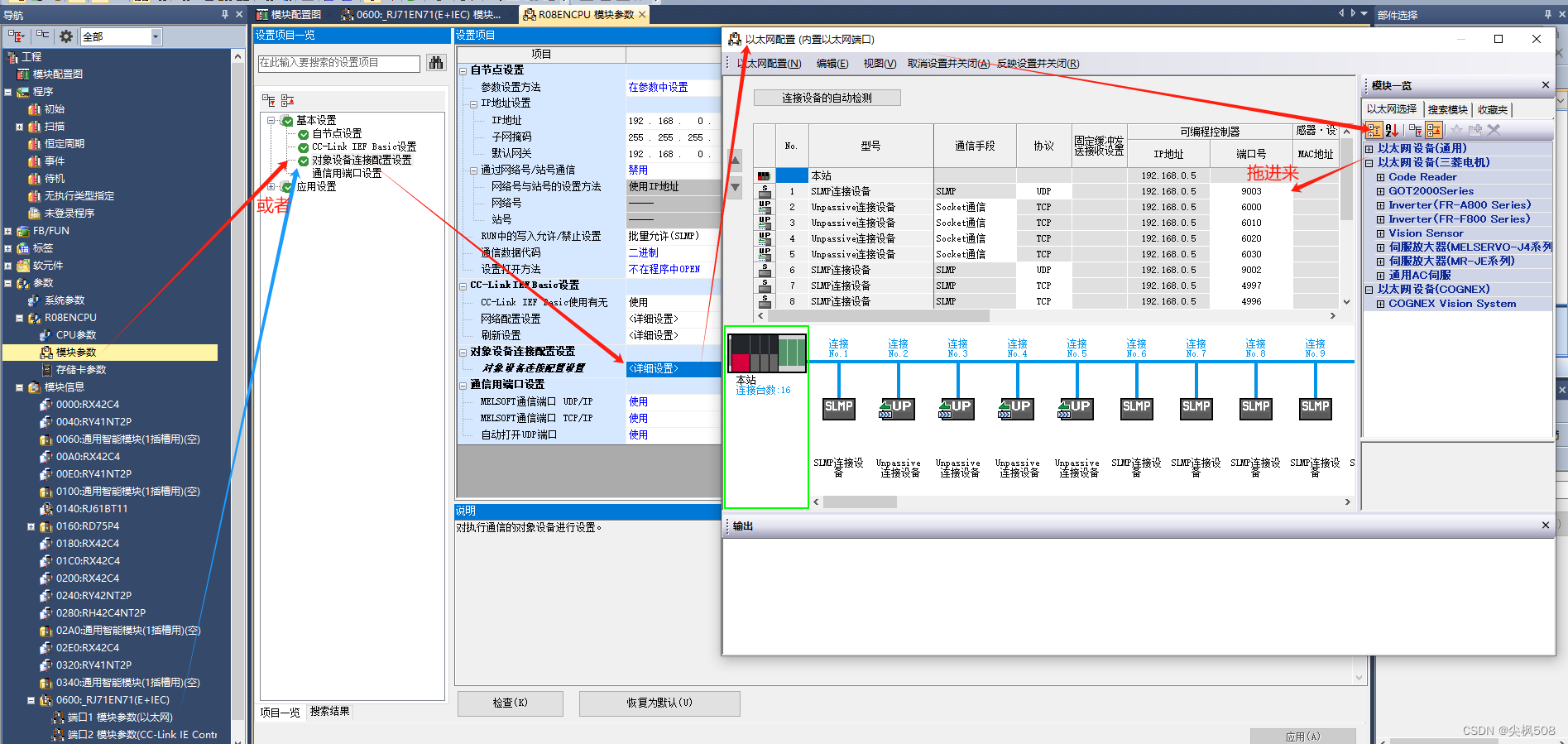
Task: Select 对象设备连接配置设置 in the settings tree
Action: 361,160
